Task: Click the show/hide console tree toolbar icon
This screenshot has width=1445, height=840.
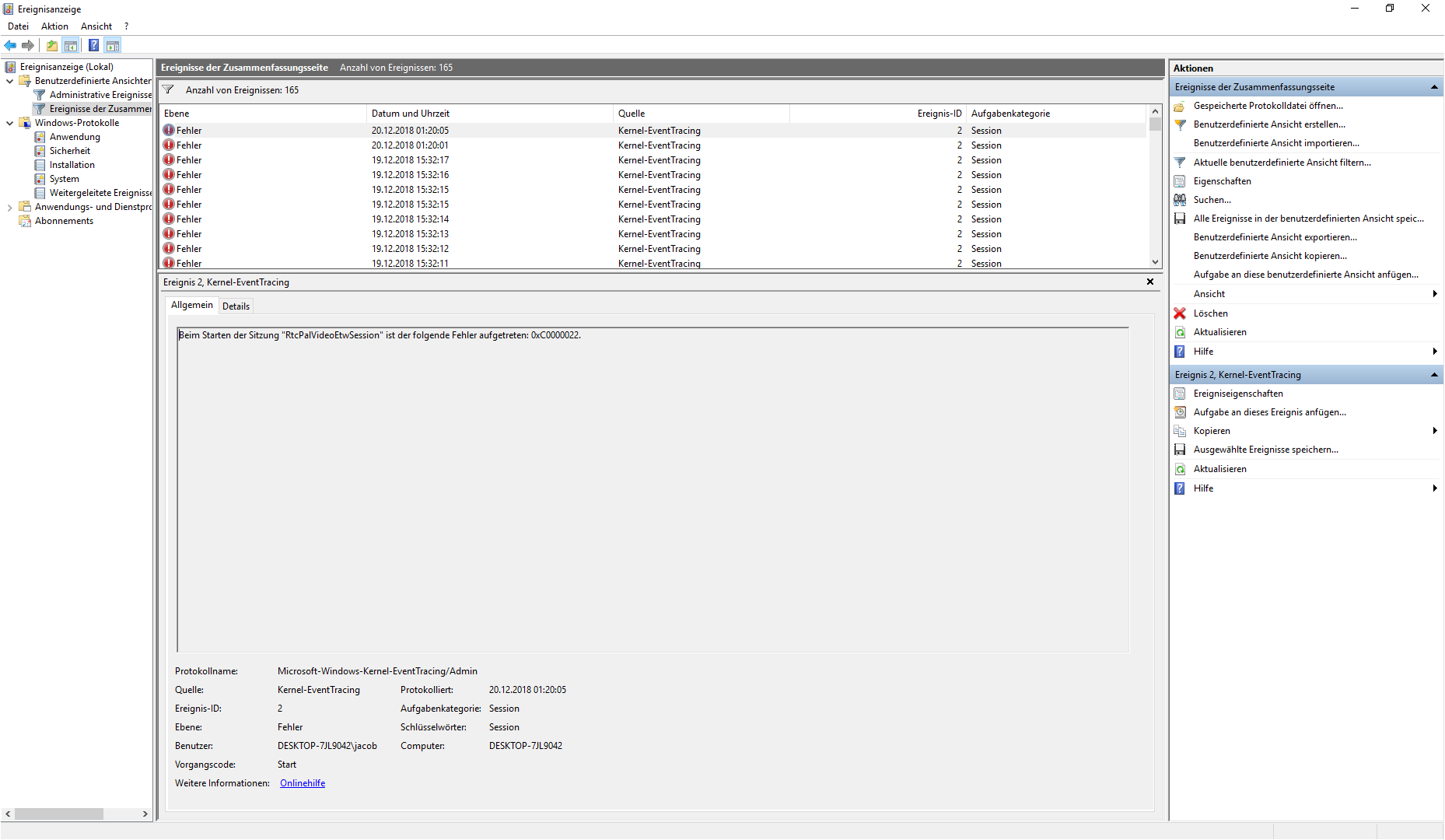Action: [x=70, y=46]
